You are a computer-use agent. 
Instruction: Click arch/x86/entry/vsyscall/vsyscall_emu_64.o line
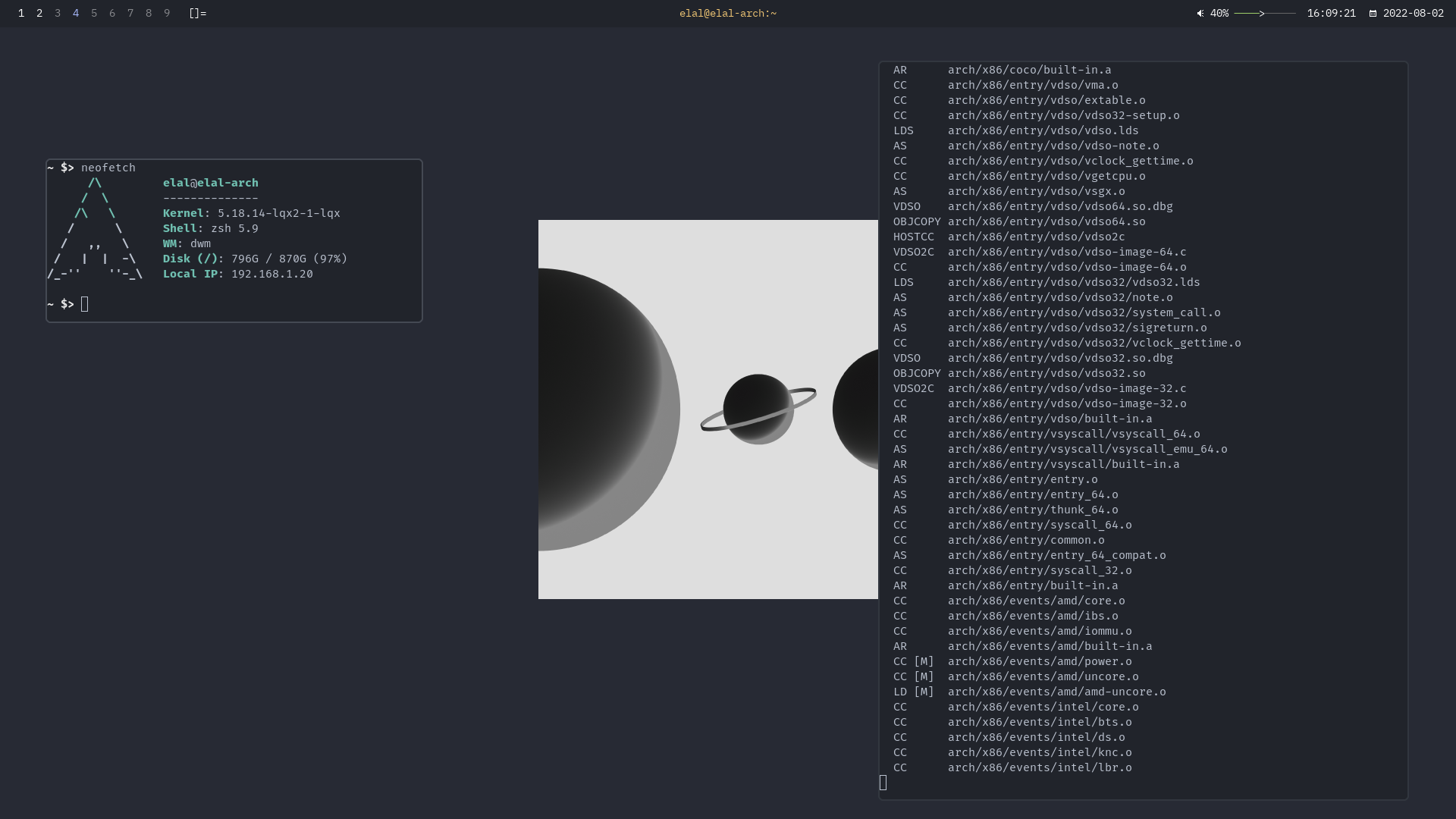(x=1060, y=449)
